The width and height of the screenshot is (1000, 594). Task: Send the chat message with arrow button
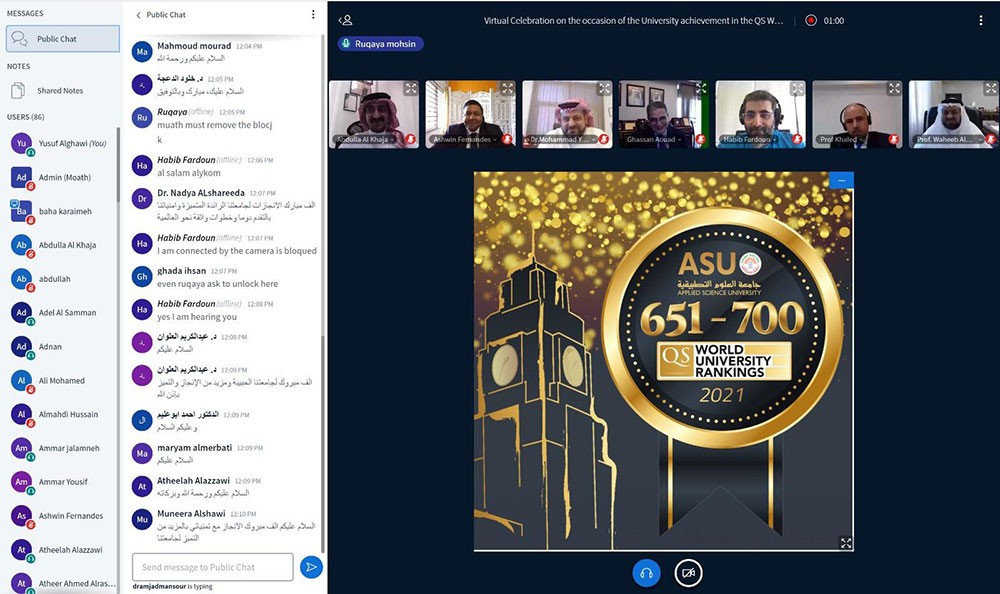coord(311,567)
